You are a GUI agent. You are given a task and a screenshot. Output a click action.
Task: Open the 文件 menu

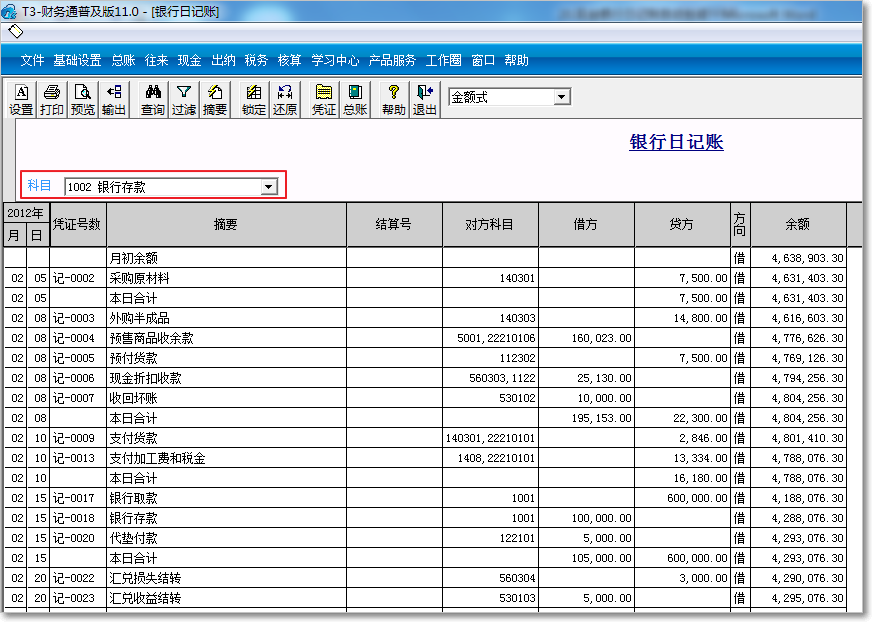pyautogui.click(x=34, y=60)
